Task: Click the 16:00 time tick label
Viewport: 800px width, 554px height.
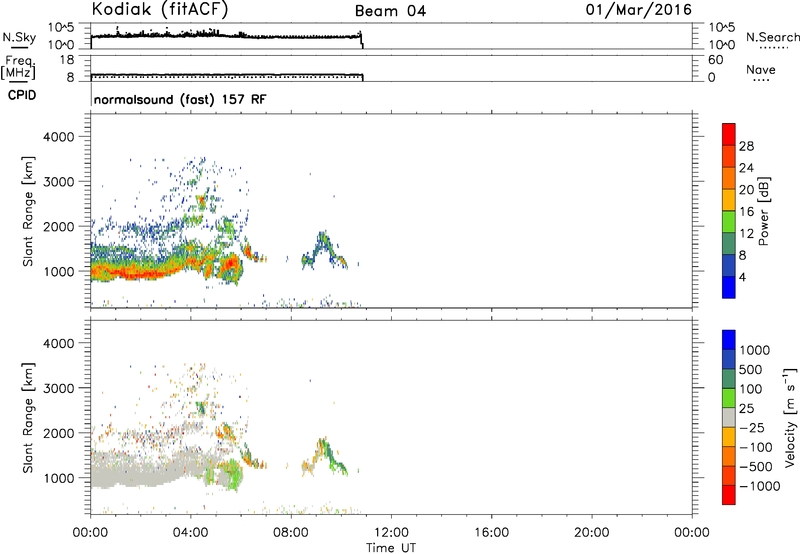Action: point(491,533)
